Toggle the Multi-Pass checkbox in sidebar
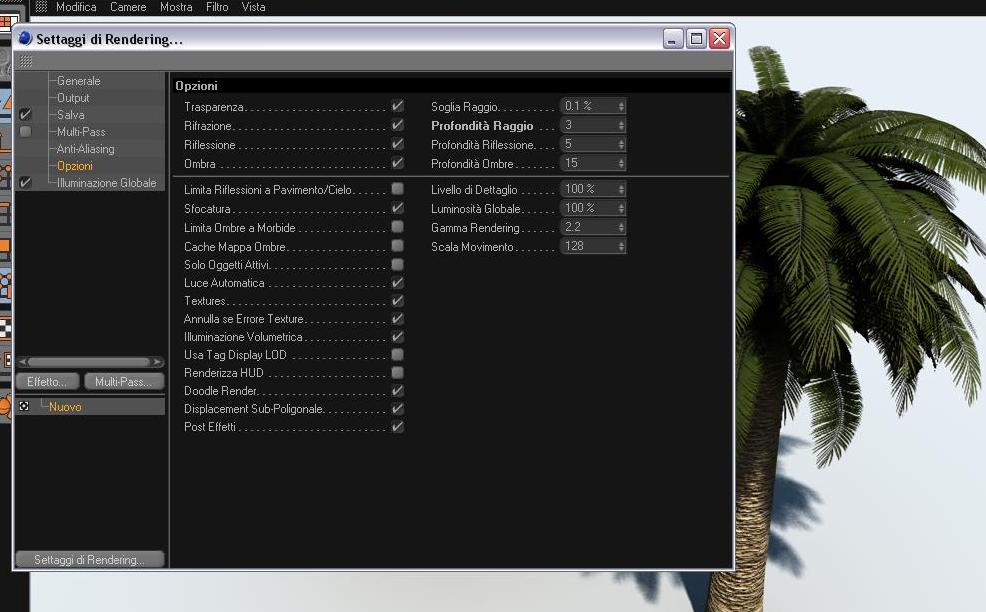The height and width of the screenshot is (612, 986). tap(25, 131)
